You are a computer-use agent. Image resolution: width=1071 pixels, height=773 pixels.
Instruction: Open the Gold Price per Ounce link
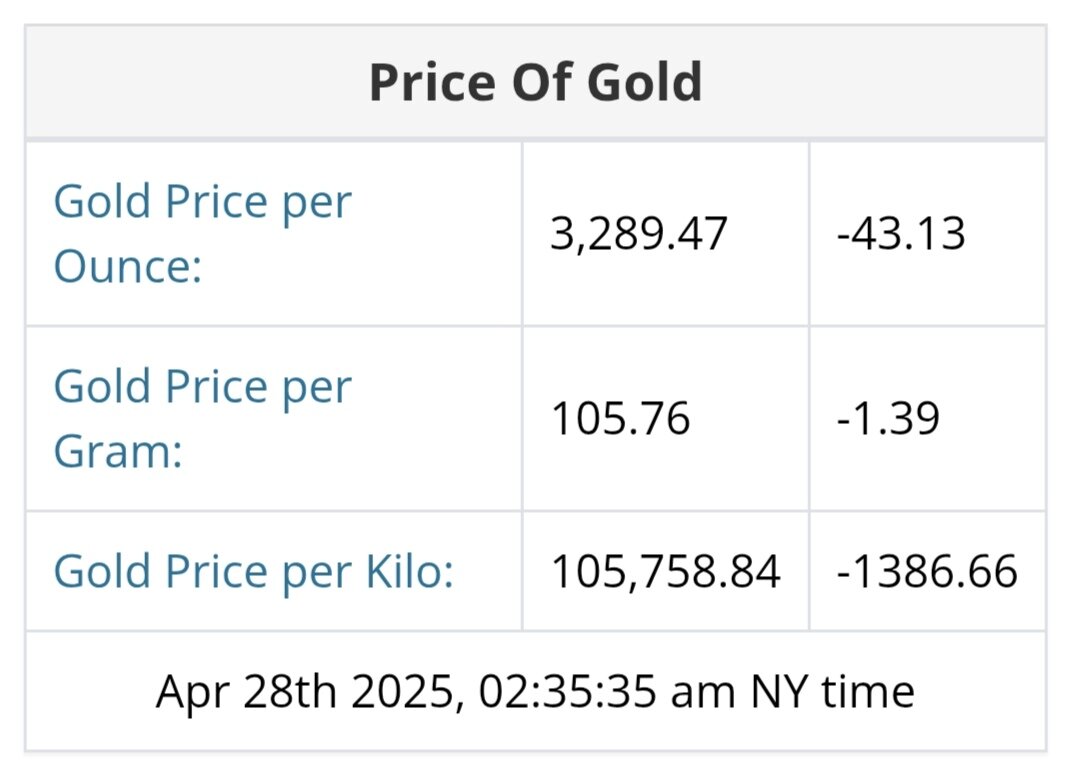coord(202,234)
